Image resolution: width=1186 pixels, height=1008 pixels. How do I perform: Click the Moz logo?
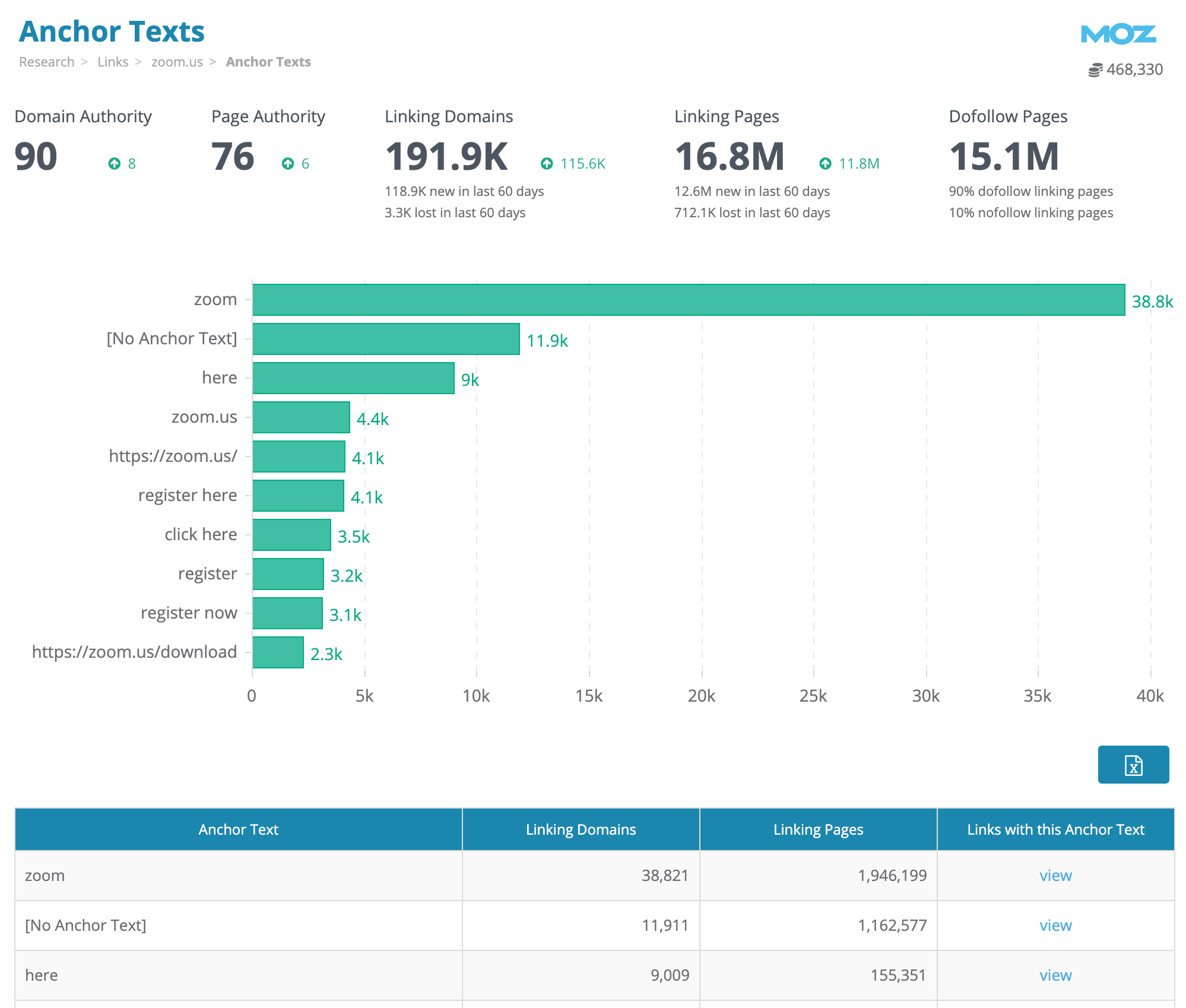click(x=1118, y=34)
